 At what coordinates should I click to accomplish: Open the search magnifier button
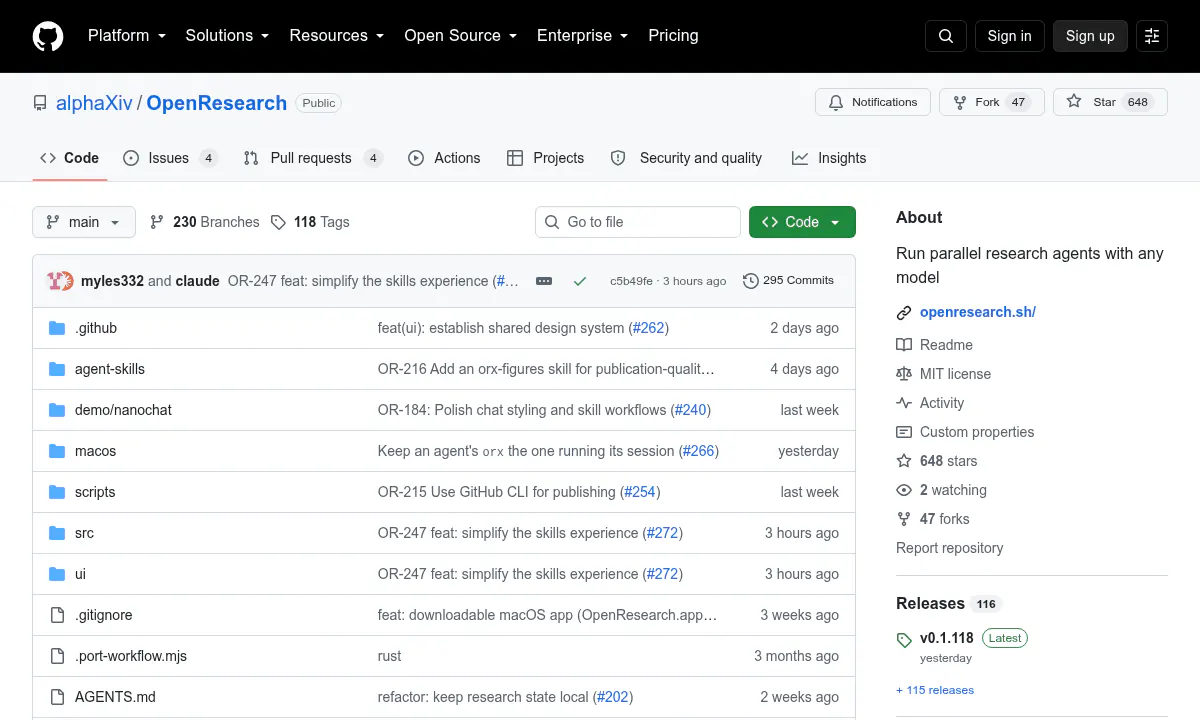tap(946, 36)
